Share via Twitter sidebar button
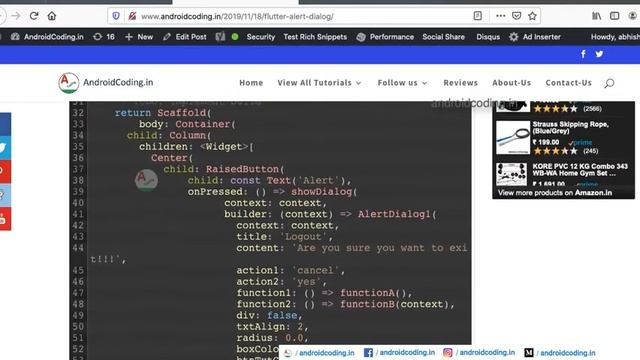This screenshot has height=360, width=640. click(x=5, y=148)
